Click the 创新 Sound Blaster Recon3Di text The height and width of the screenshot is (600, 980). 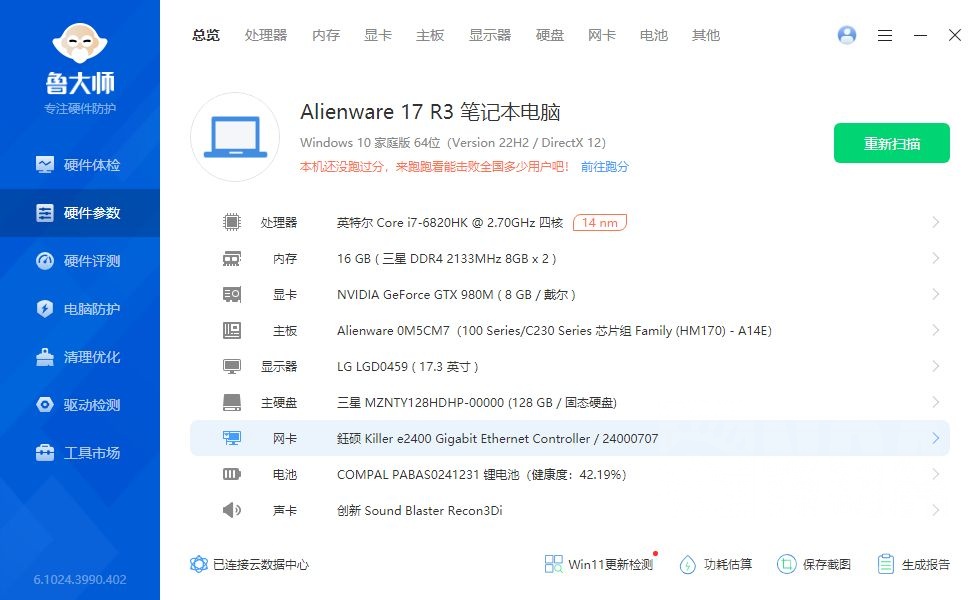pyautogui.click(x=419, y=511)
